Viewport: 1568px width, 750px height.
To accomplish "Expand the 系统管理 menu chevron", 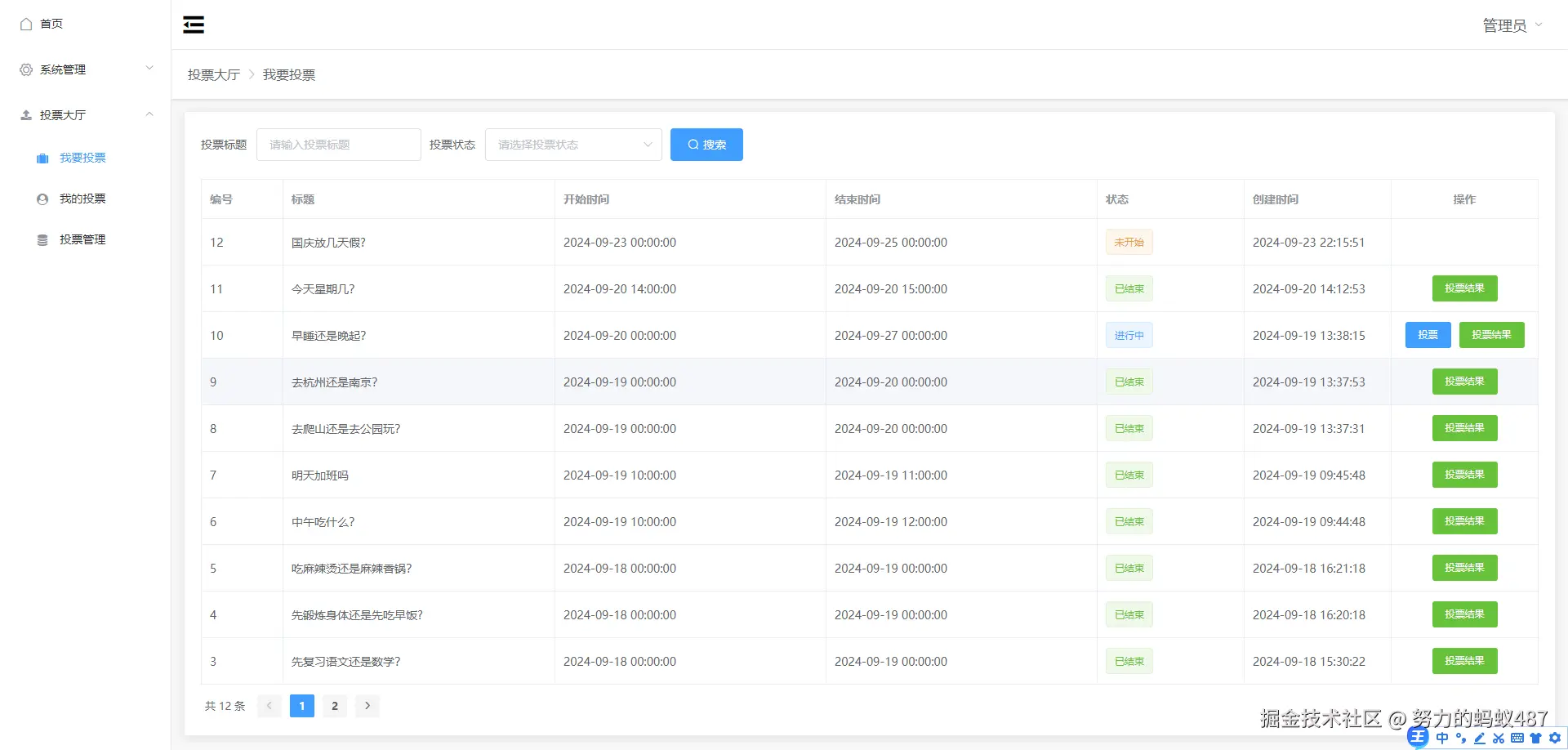I will pyautogui.click(x=149, y=68).
